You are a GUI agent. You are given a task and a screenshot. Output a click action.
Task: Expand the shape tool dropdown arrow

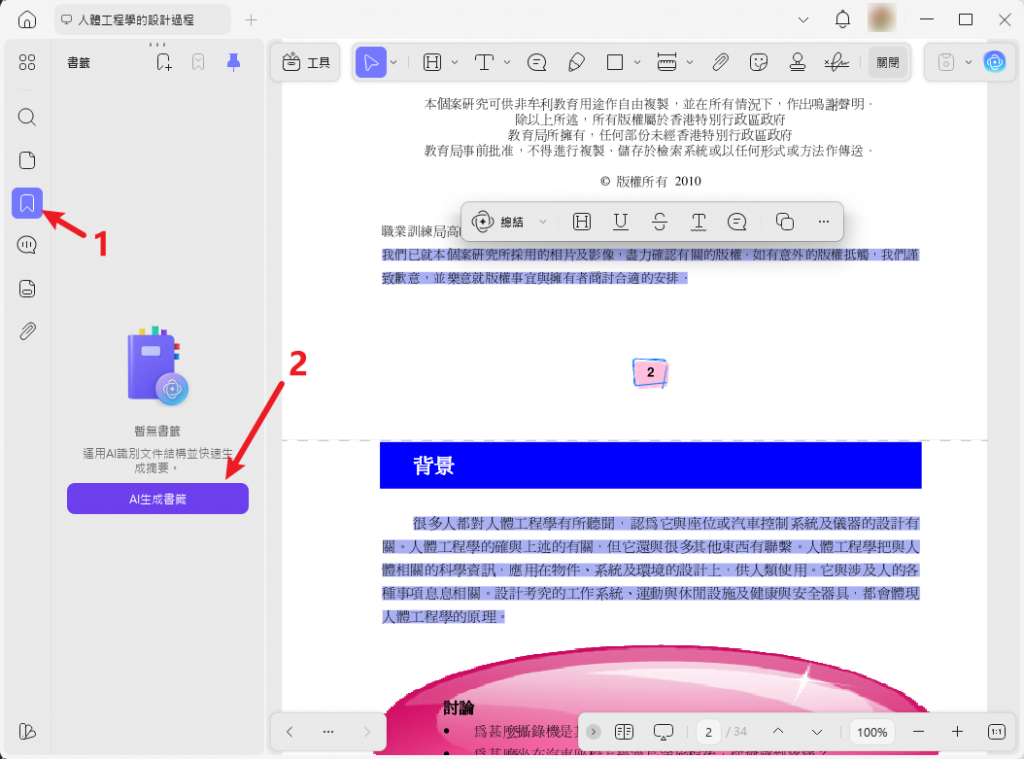(637, 61)
